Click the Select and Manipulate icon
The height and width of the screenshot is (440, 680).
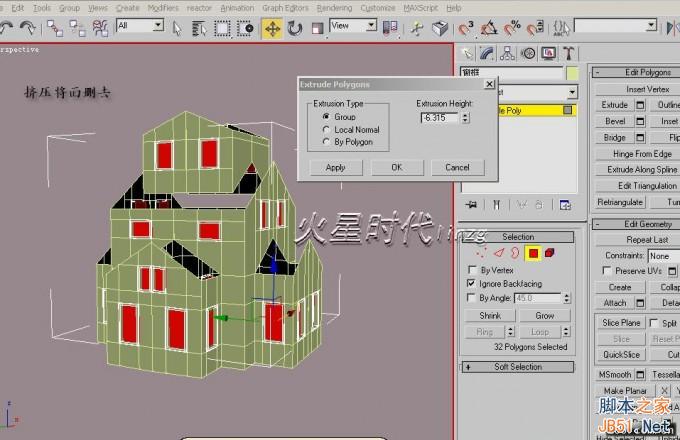417,29
